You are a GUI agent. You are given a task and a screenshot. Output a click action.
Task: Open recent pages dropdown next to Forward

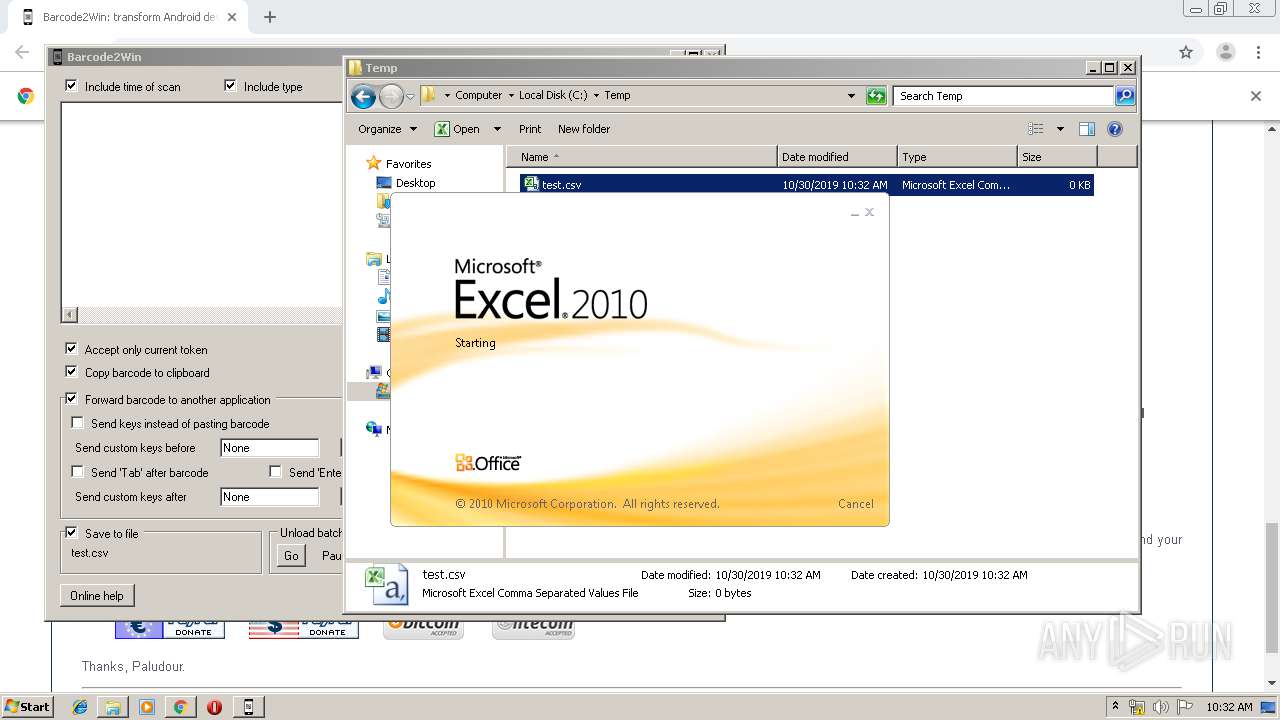(x=410, y=97)
